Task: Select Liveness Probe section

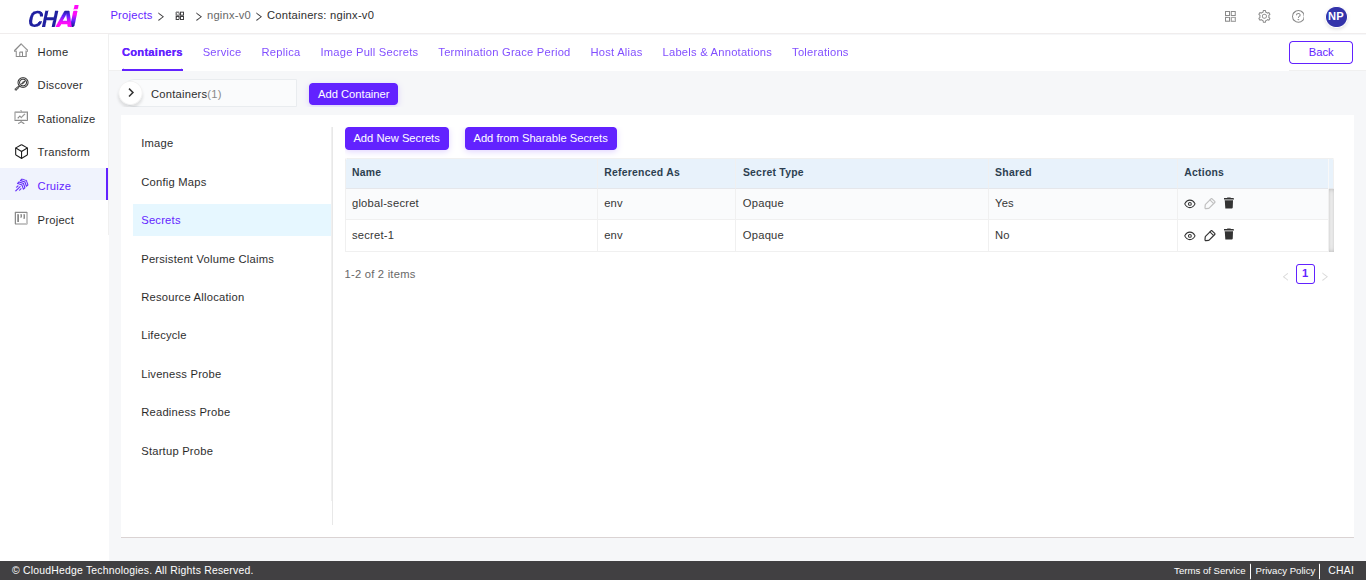Action: [232, 374]
